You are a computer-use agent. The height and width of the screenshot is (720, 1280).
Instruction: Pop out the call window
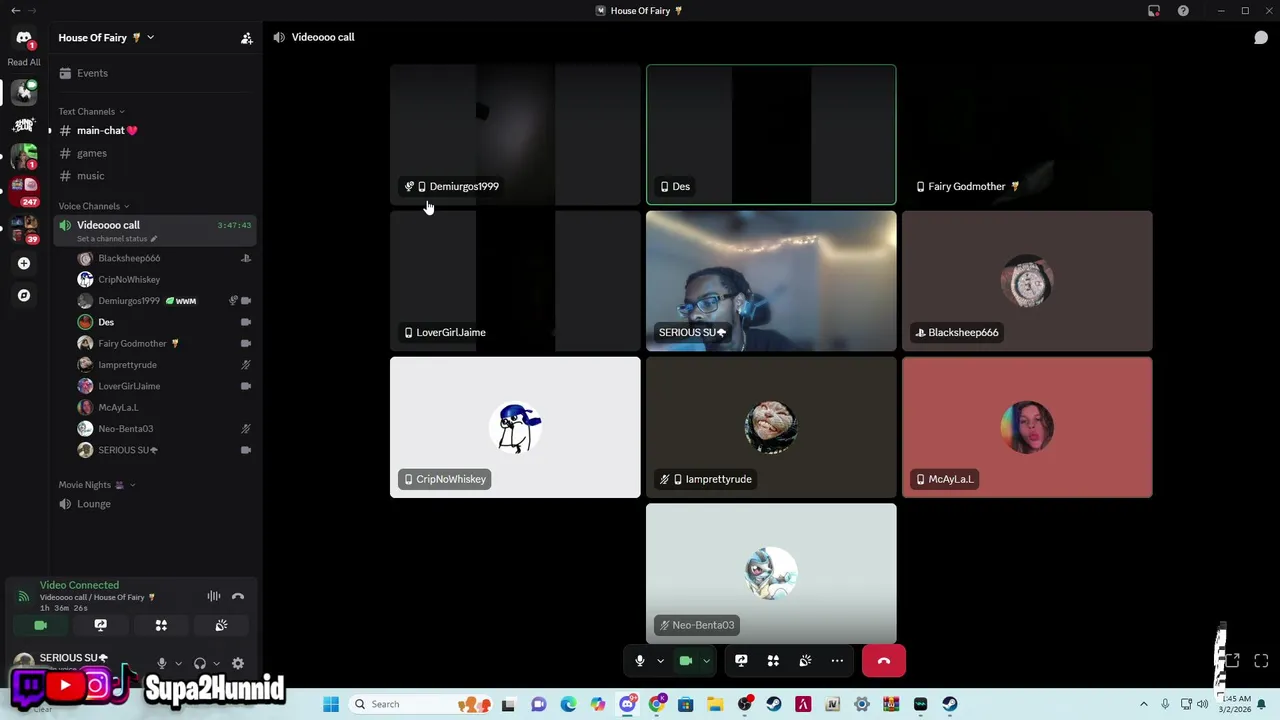pos(1233,661)
